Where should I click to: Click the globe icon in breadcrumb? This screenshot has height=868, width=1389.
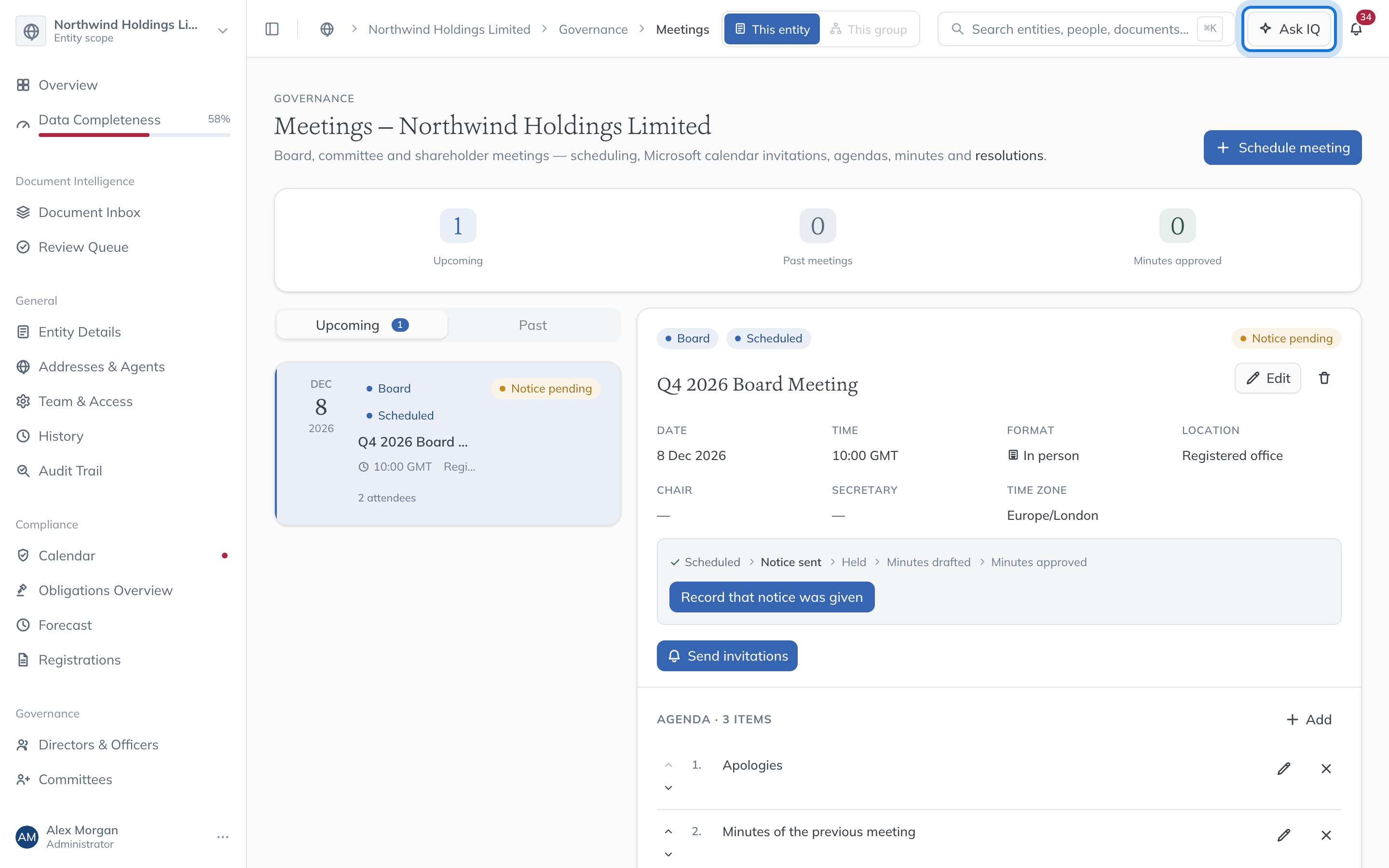point(327,29)
